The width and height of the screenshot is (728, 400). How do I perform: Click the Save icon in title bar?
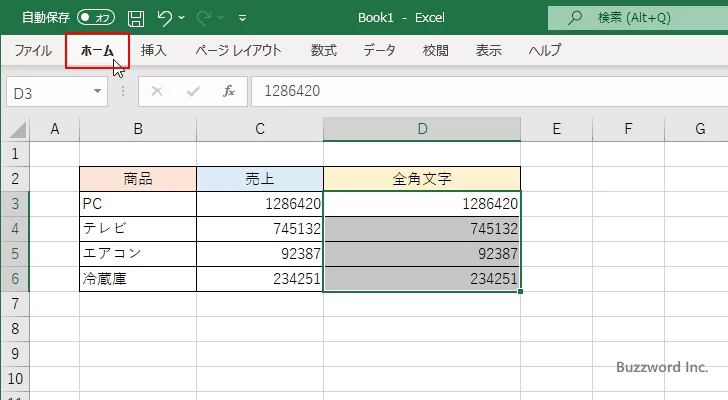(136, 18)
